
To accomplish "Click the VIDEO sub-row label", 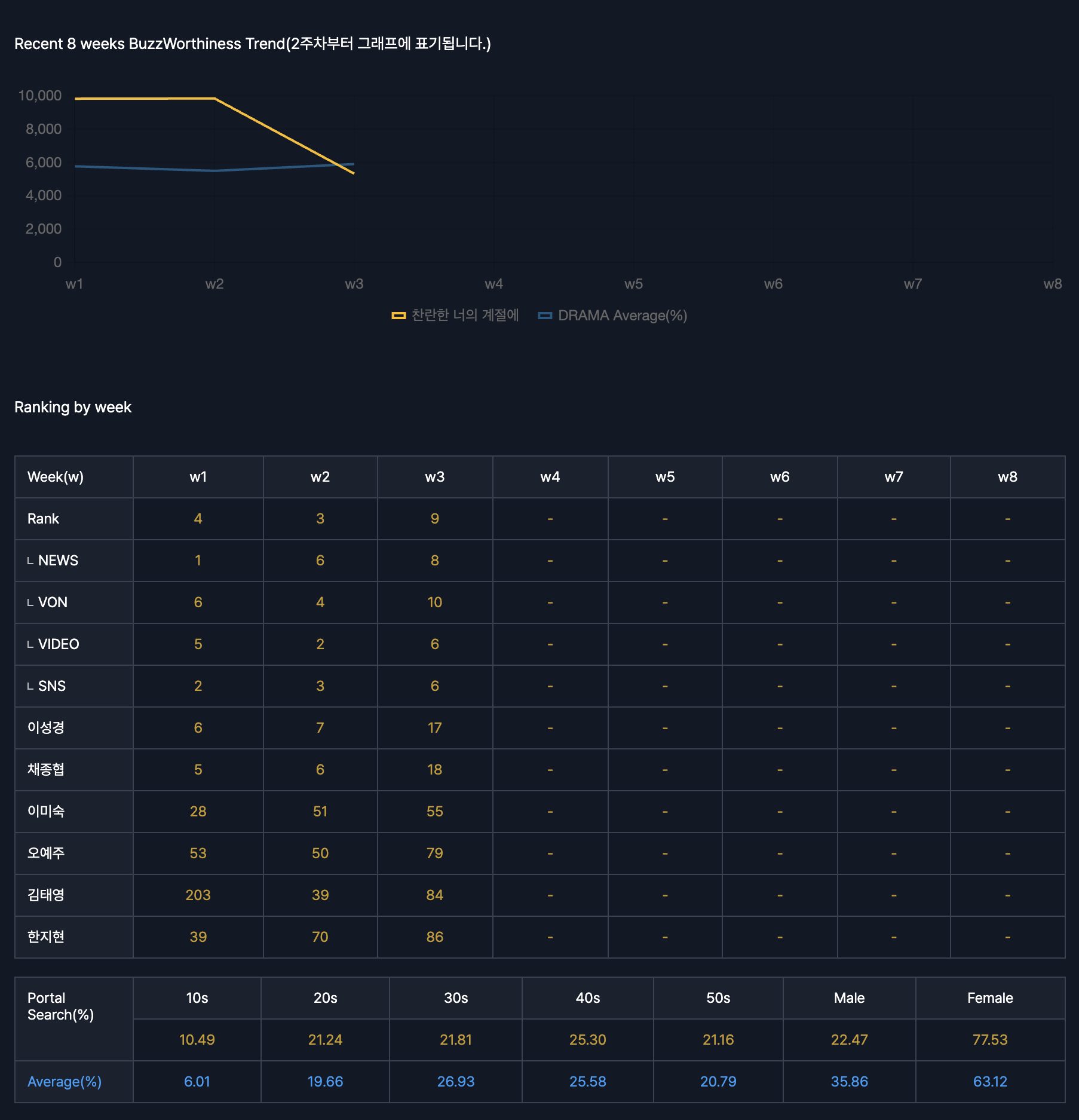I will pos(59,644).
